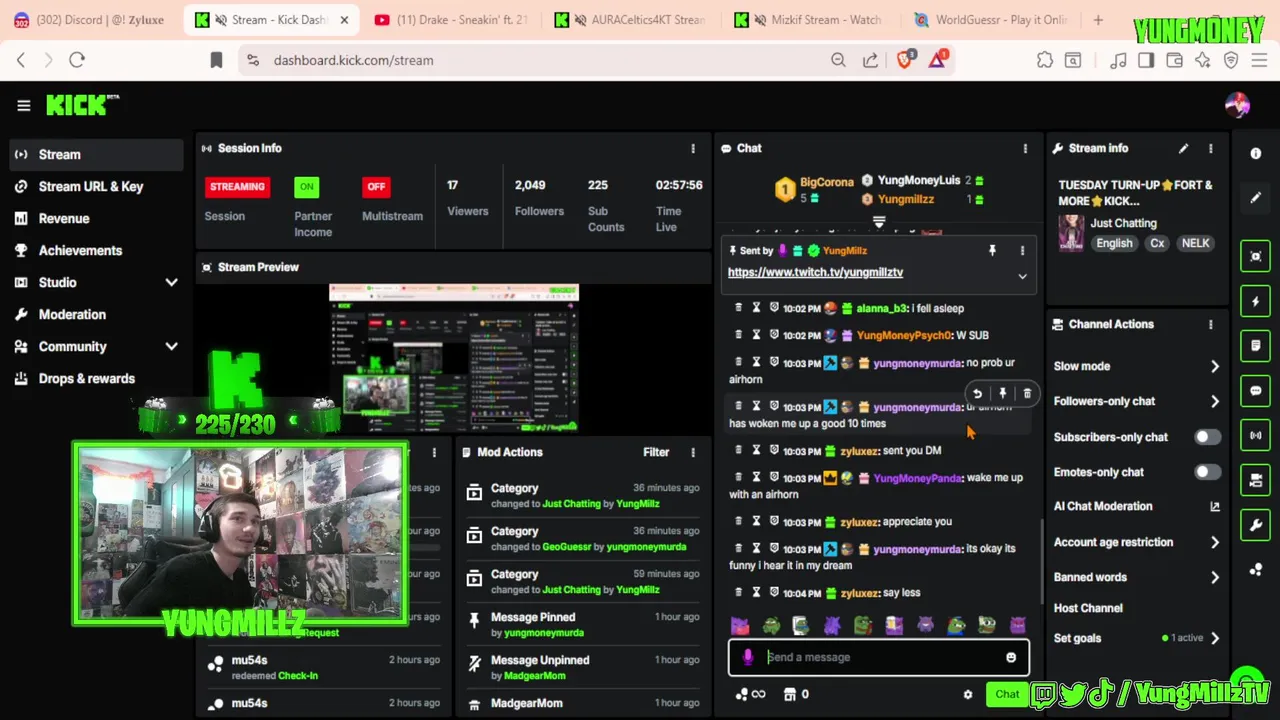Open Filter in Mod Actions

point(656,452)
